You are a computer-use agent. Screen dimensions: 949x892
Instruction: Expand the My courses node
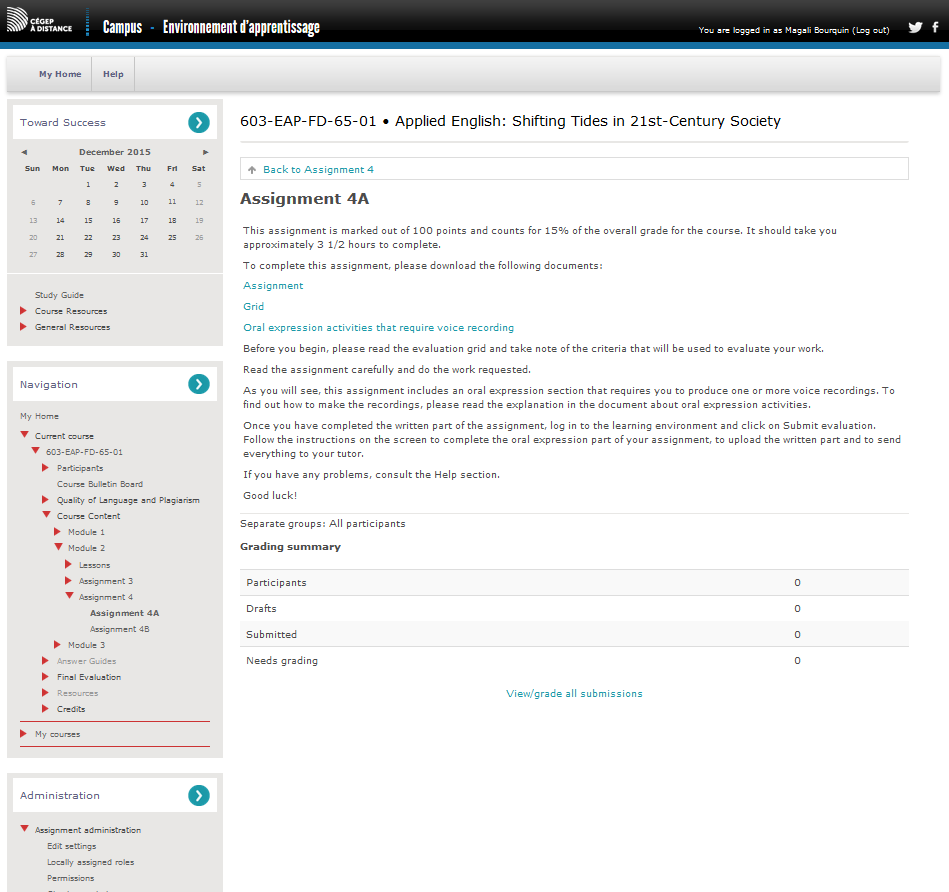pyautogui.click(x=24, y=734)
